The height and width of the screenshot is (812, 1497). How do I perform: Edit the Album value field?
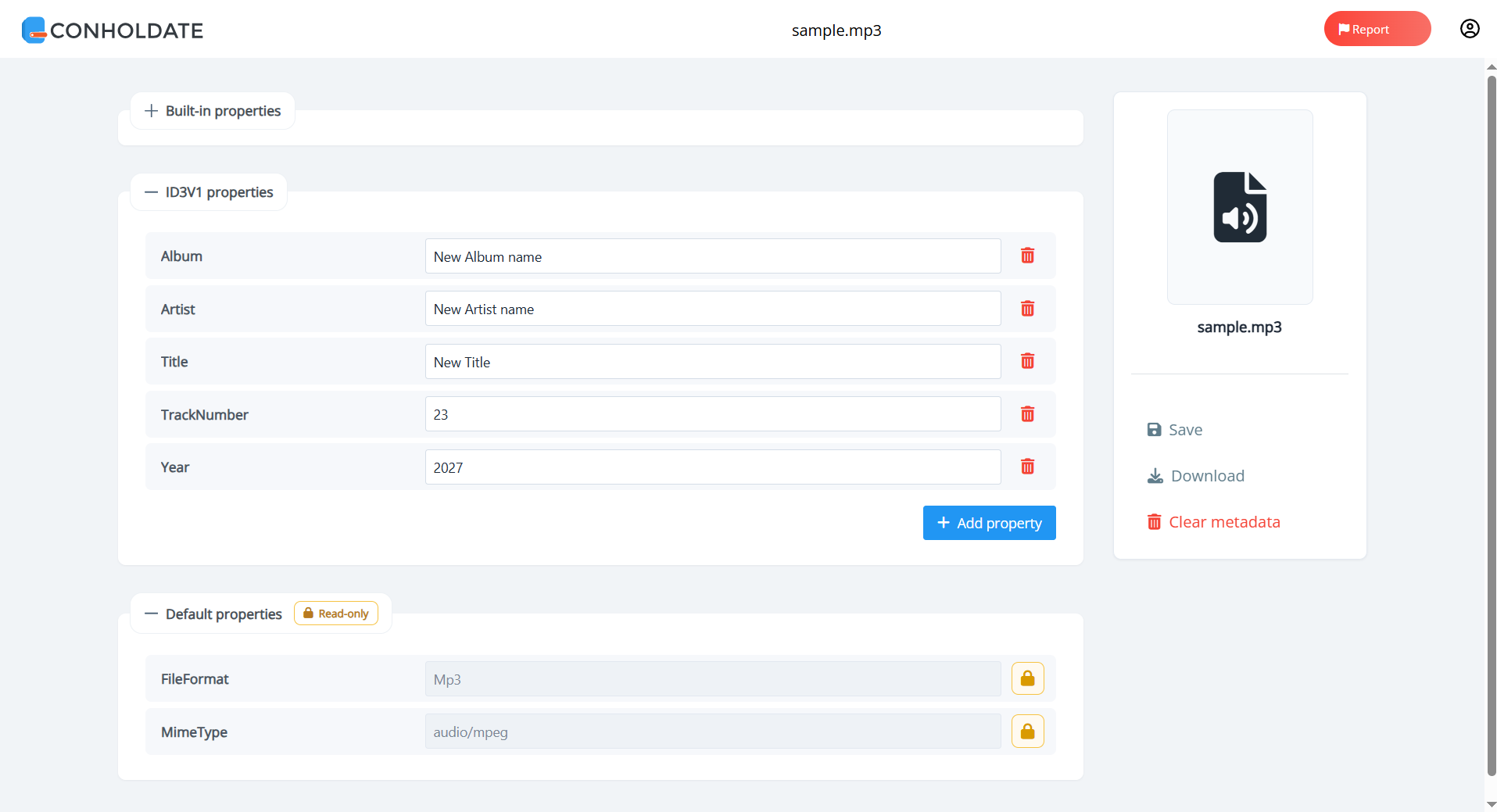point(713,256)
